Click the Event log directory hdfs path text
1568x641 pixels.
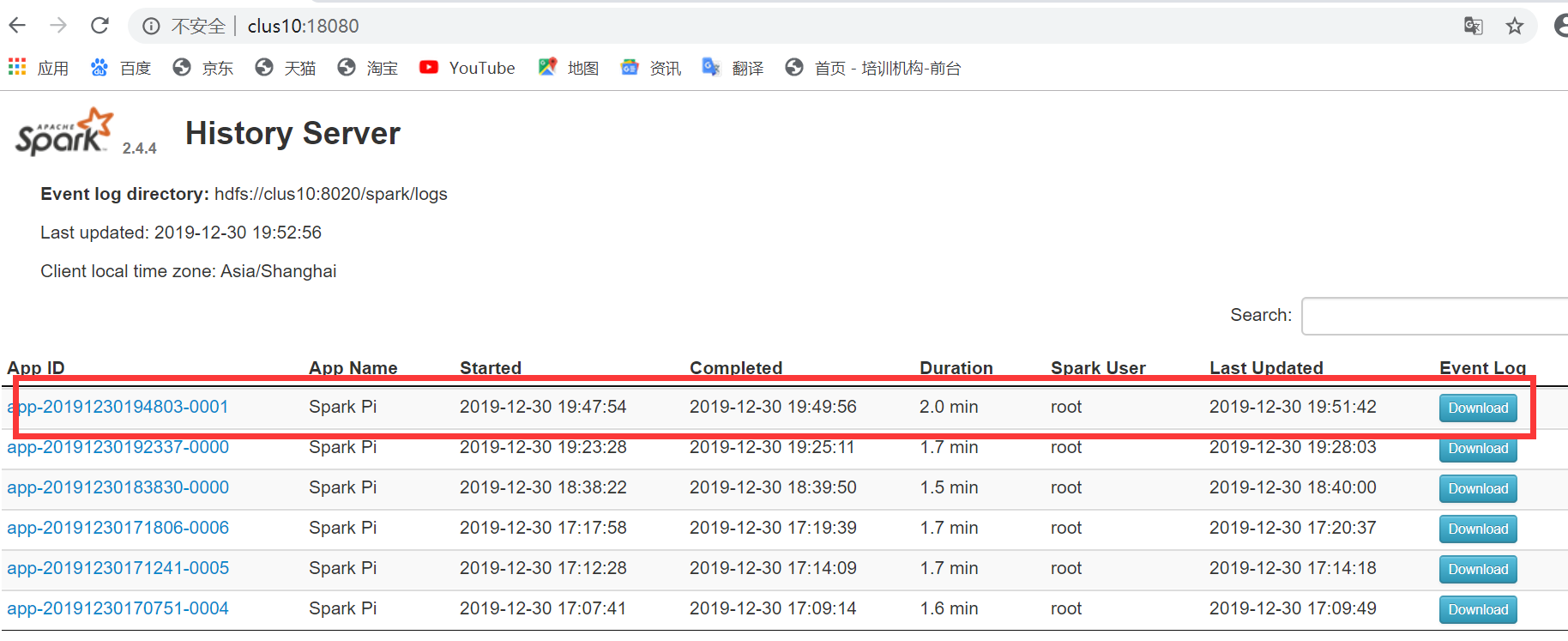click(331, 194)
